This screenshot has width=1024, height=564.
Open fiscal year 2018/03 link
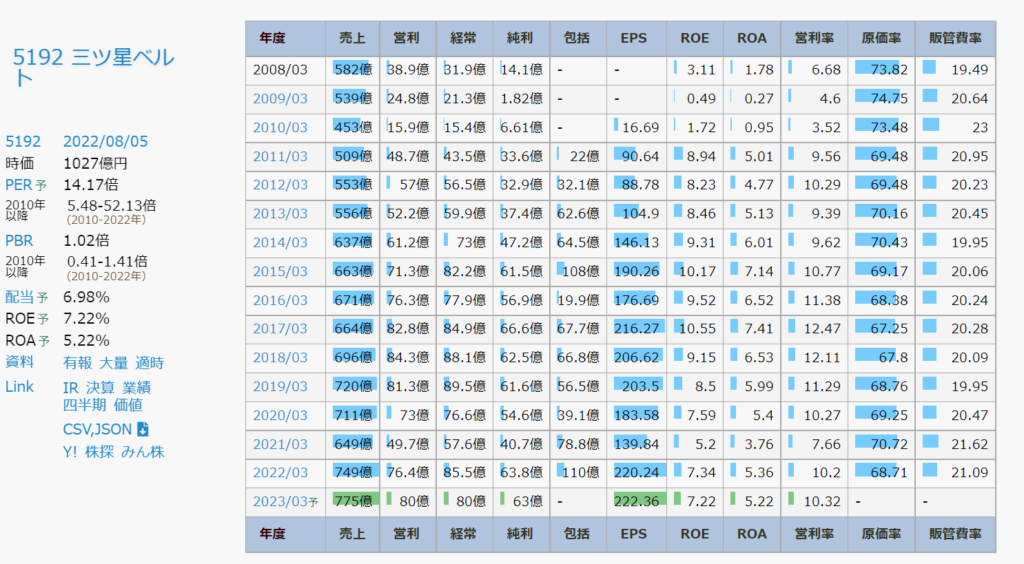pos(280,357)
